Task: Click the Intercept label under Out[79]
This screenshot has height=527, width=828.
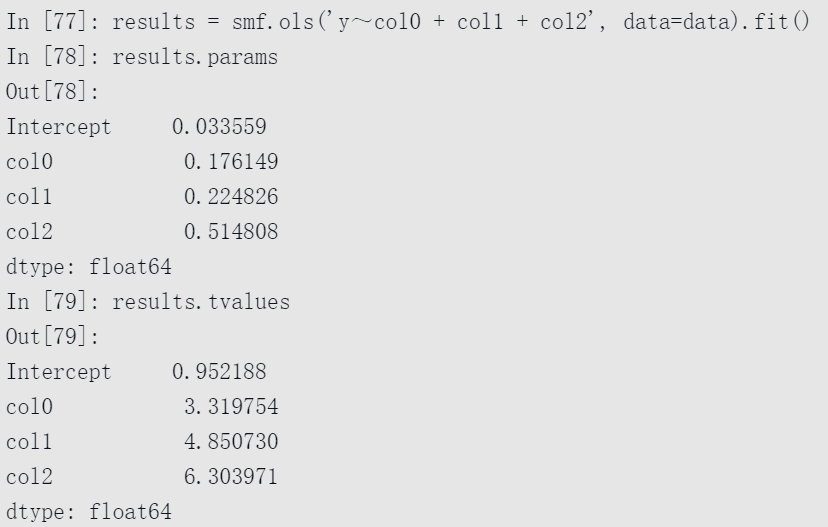Action: coord(59,372)
